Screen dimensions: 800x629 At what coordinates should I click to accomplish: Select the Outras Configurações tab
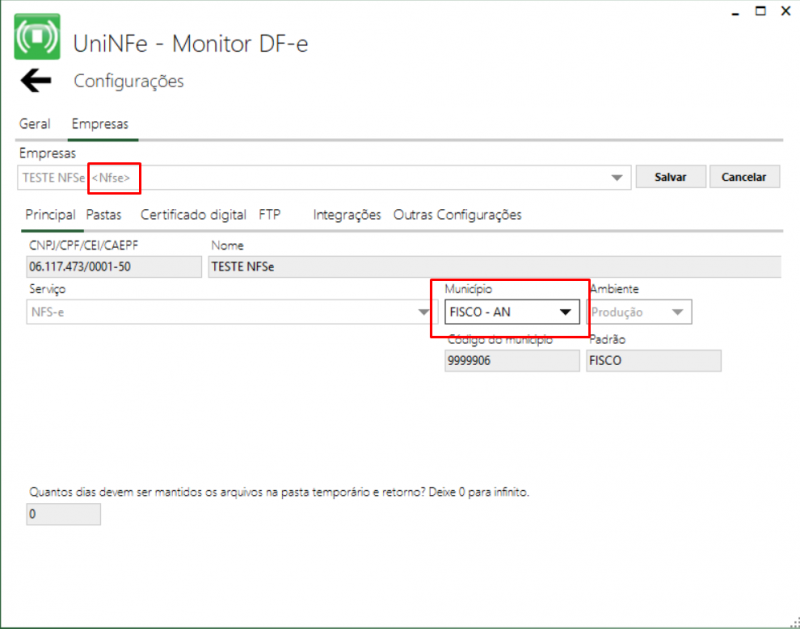(457, 214)
